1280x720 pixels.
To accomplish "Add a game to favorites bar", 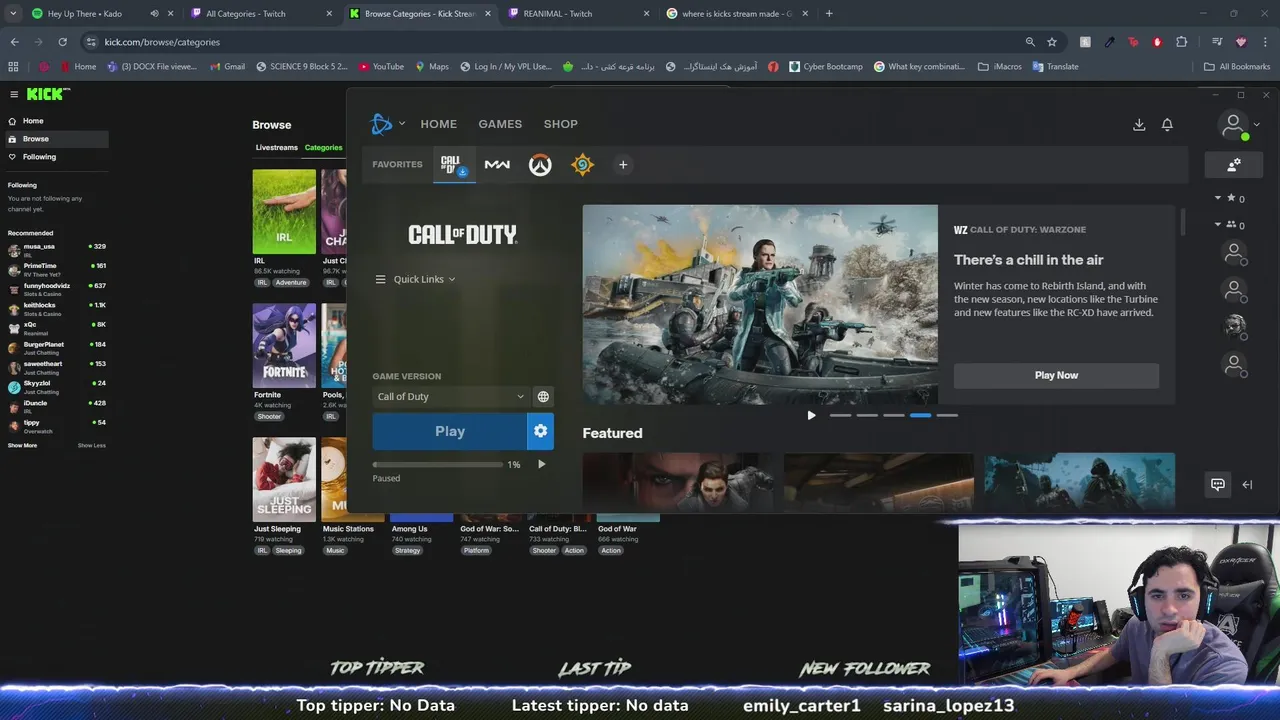I will pos(623,165).
